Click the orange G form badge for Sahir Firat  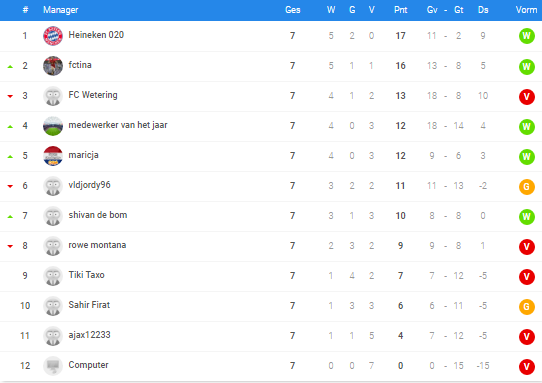tap(526, 307)
